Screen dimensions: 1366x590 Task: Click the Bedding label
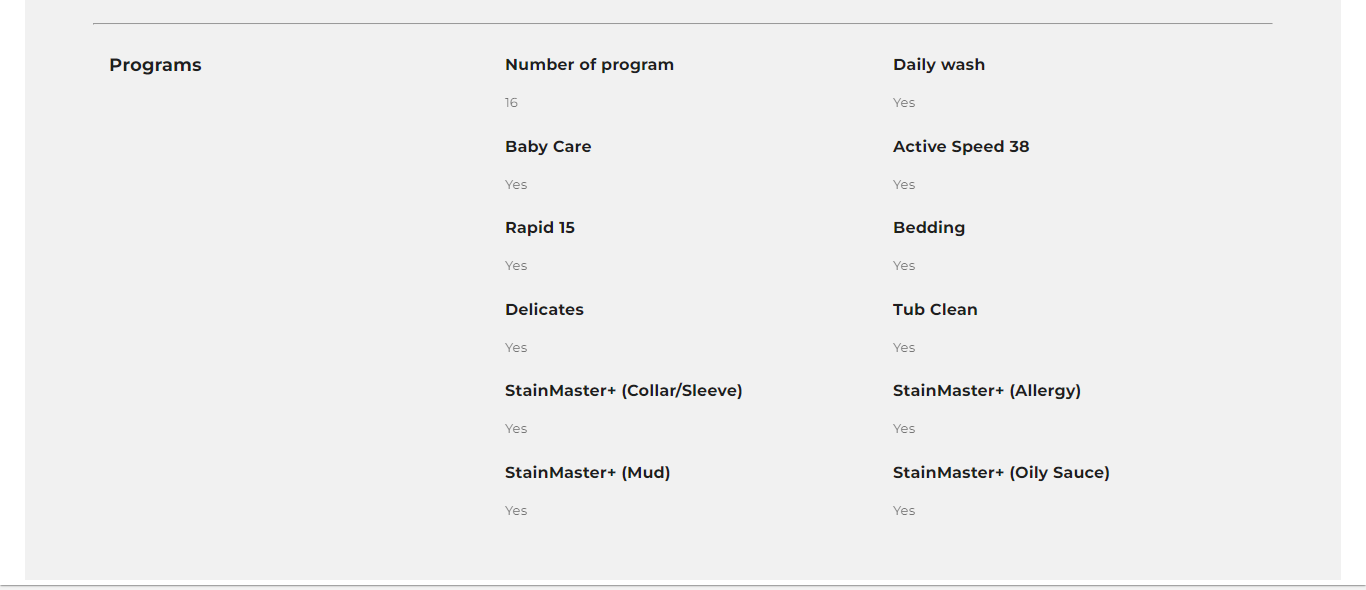tap(928, 228)
